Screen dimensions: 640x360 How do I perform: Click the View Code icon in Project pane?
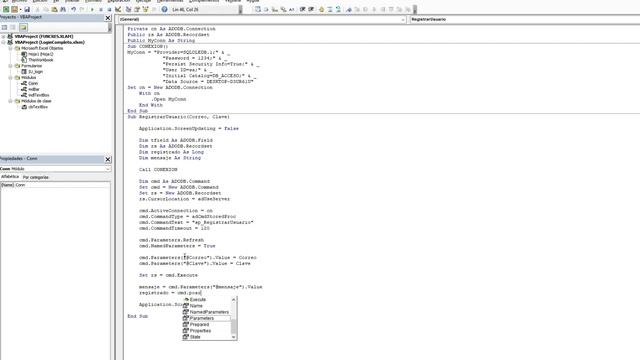pyautogui.click(x=4, y=27)
